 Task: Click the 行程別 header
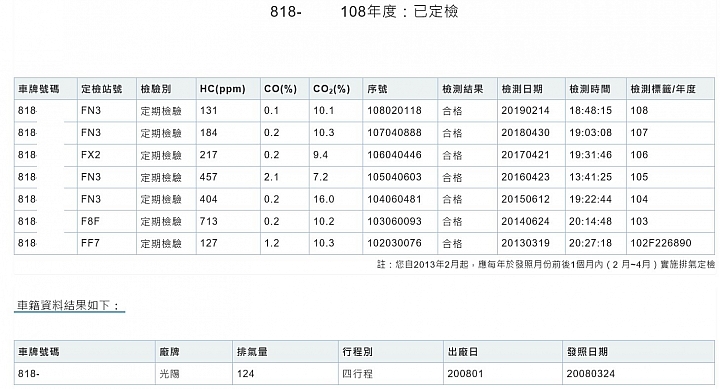pyautogui.click(x=358, y=352)
